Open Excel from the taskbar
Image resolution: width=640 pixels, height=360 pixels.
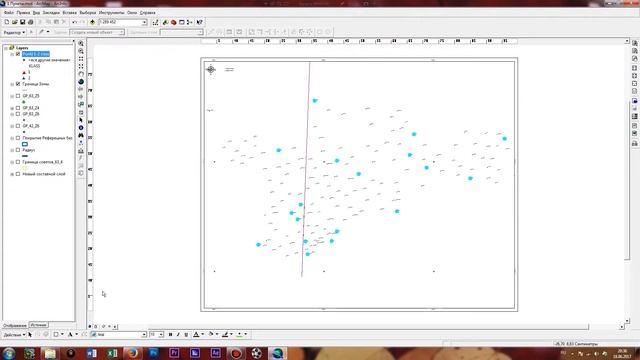click(112, 353)
